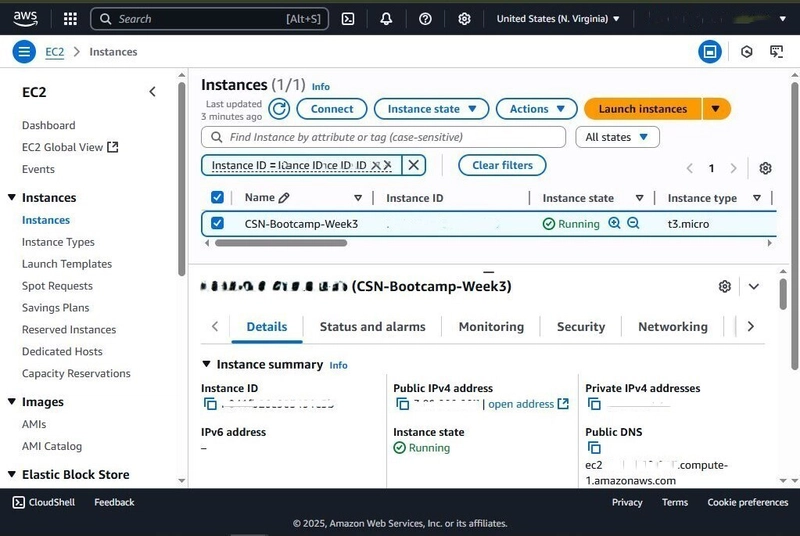This screenshot has height=536, width=800.
Task: Open the AMI Catalog sidebar link
Action: pos(52,446)
